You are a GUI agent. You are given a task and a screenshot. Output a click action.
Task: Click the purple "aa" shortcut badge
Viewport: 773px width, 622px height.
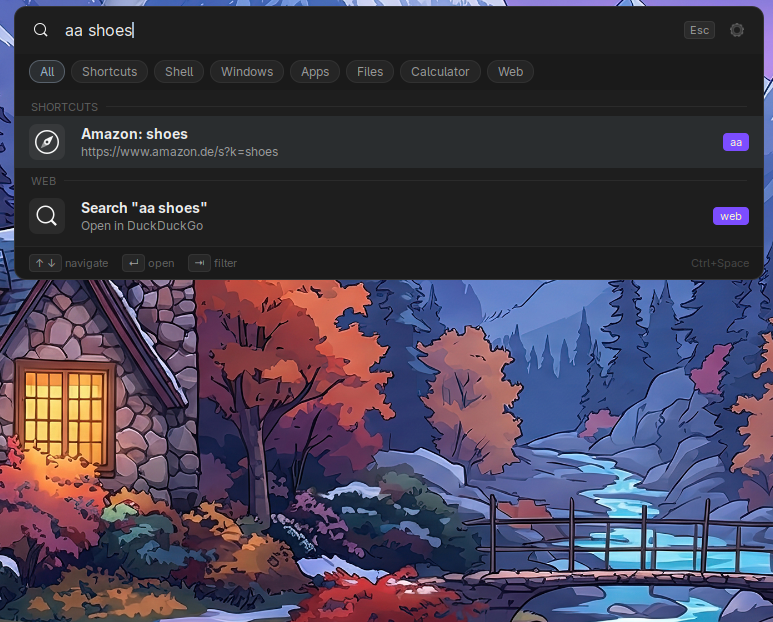(736, 142)
